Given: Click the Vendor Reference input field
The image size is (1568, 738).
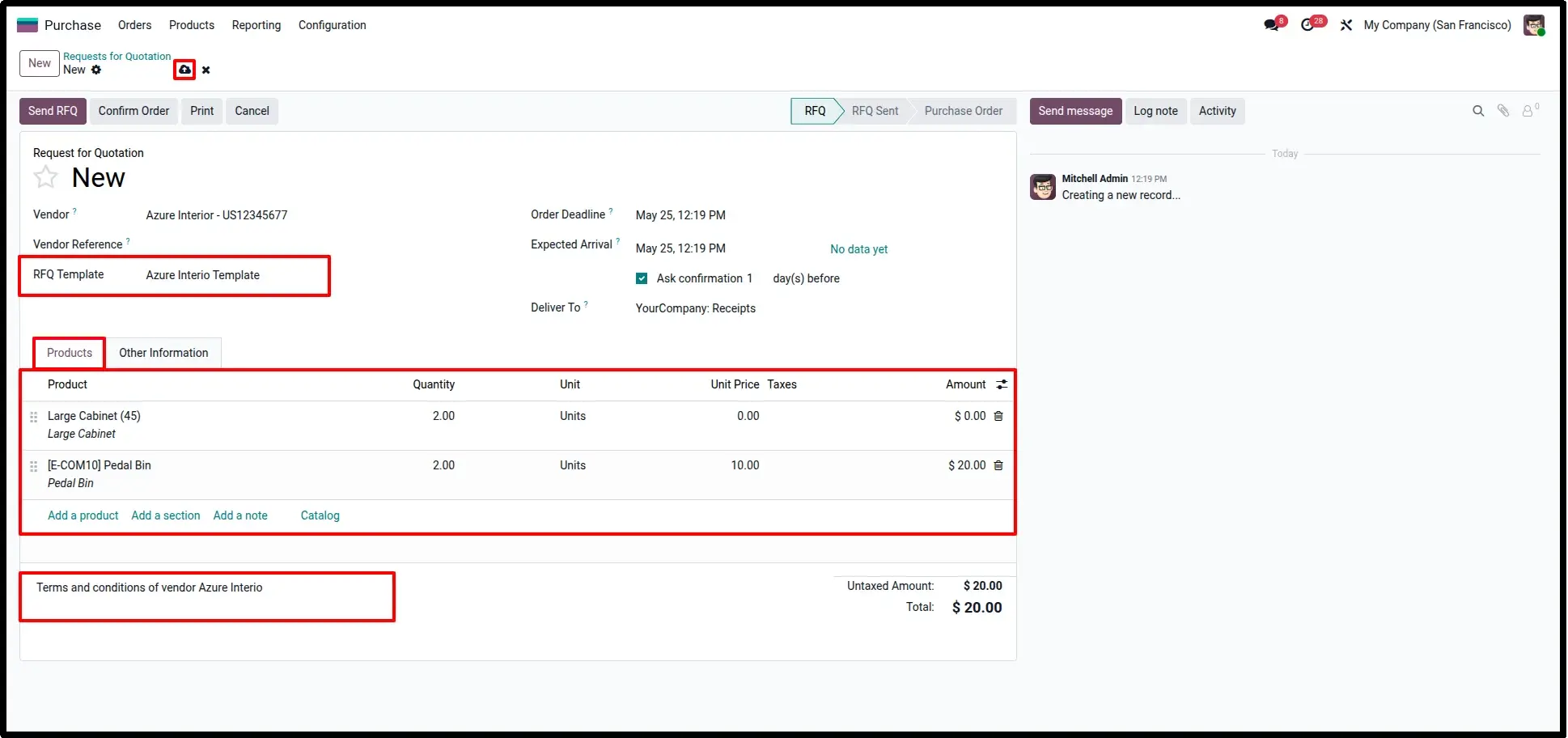Looking at the screenshot, I should coord(324,244).
